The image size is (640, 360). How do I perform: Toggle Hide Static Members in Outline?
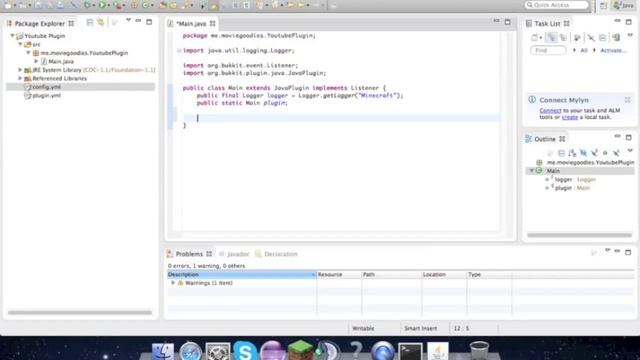(594, 153)
